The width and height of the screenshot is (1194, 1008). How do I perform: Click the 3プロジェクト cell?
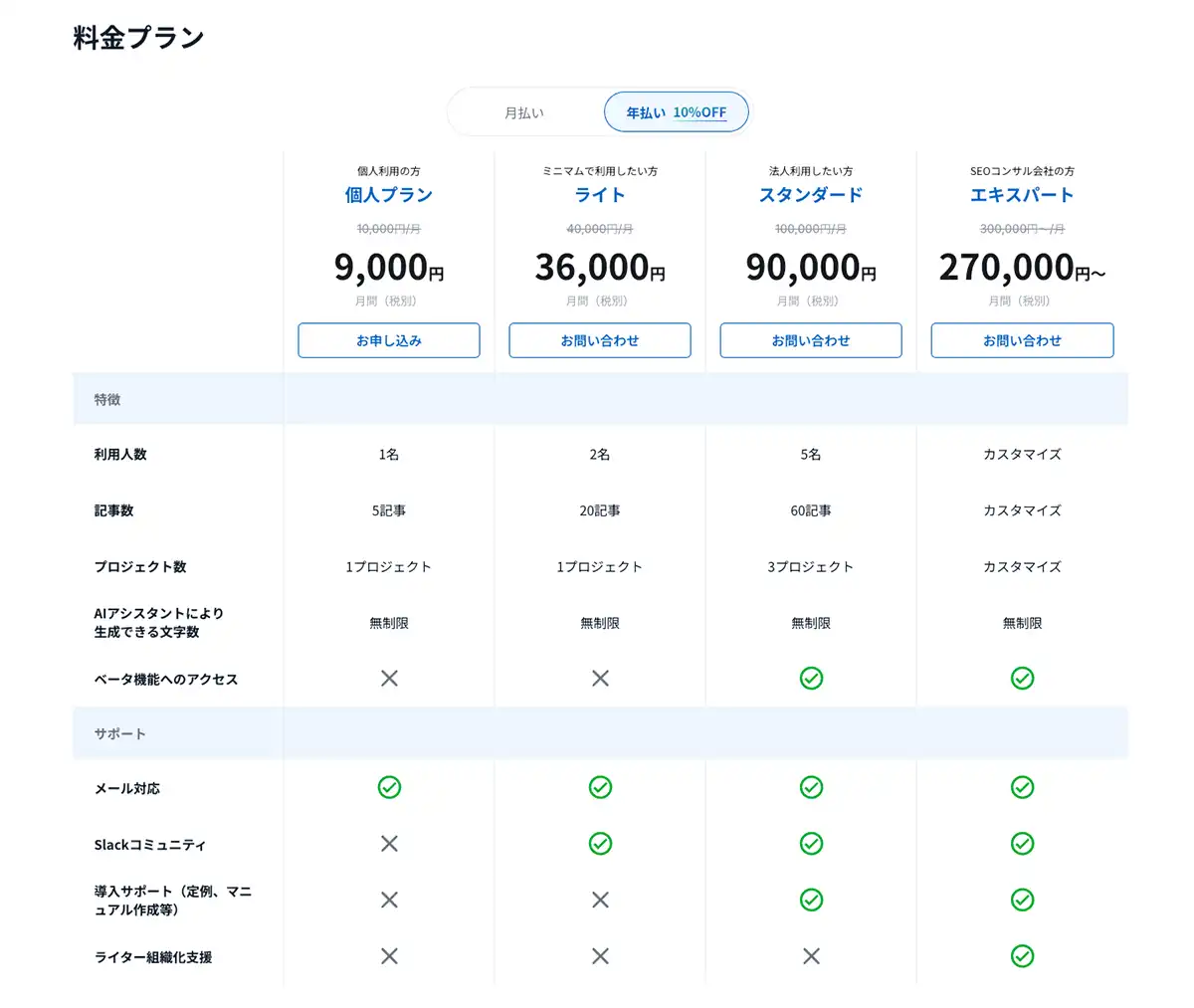[x=811, y=566]
